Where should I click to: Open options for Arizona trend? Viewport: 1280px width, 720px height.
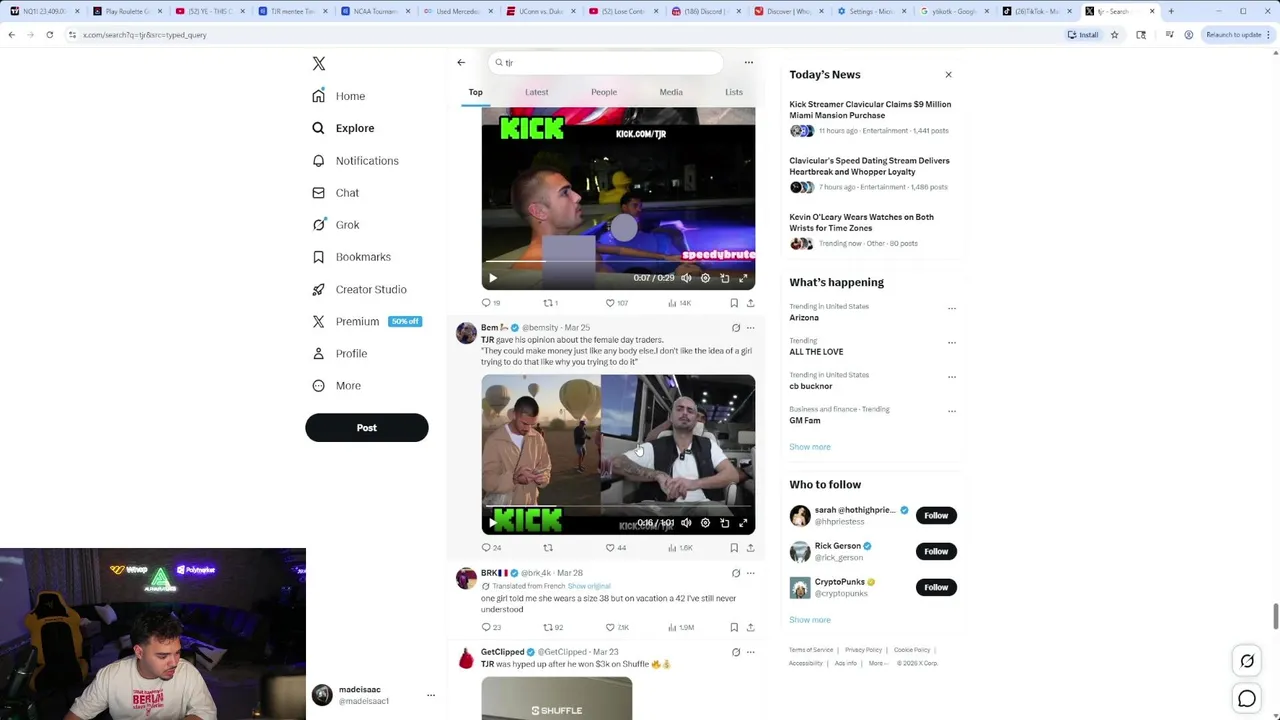pos(951,309)
